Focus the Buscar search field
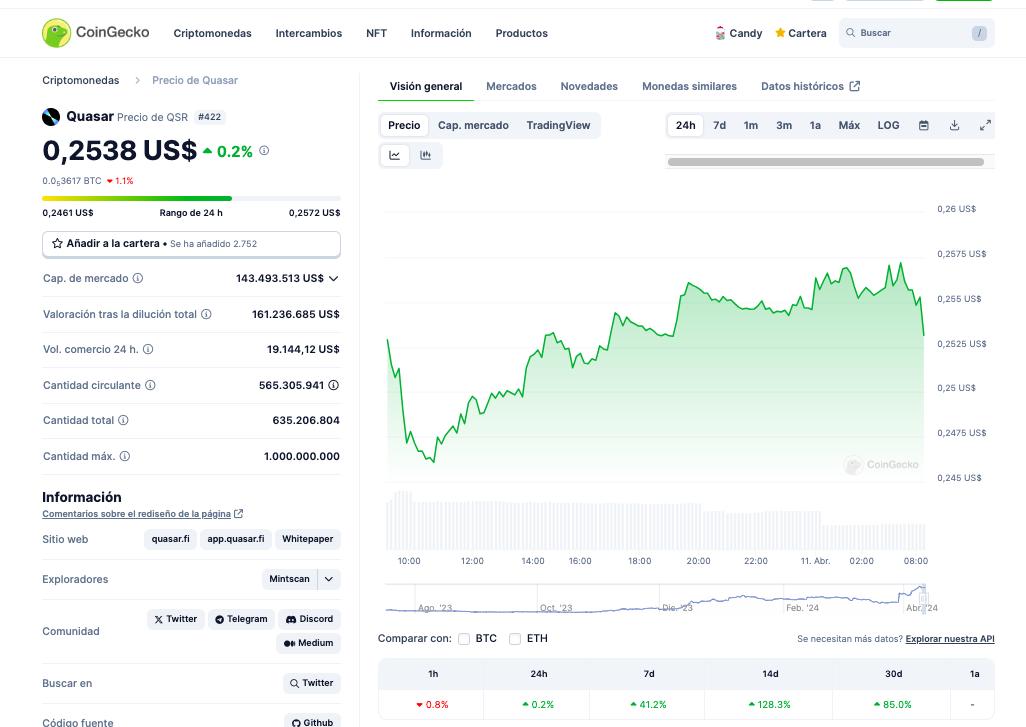The width and height of the screenshot is (1026, 727). (x=916, y=33)
